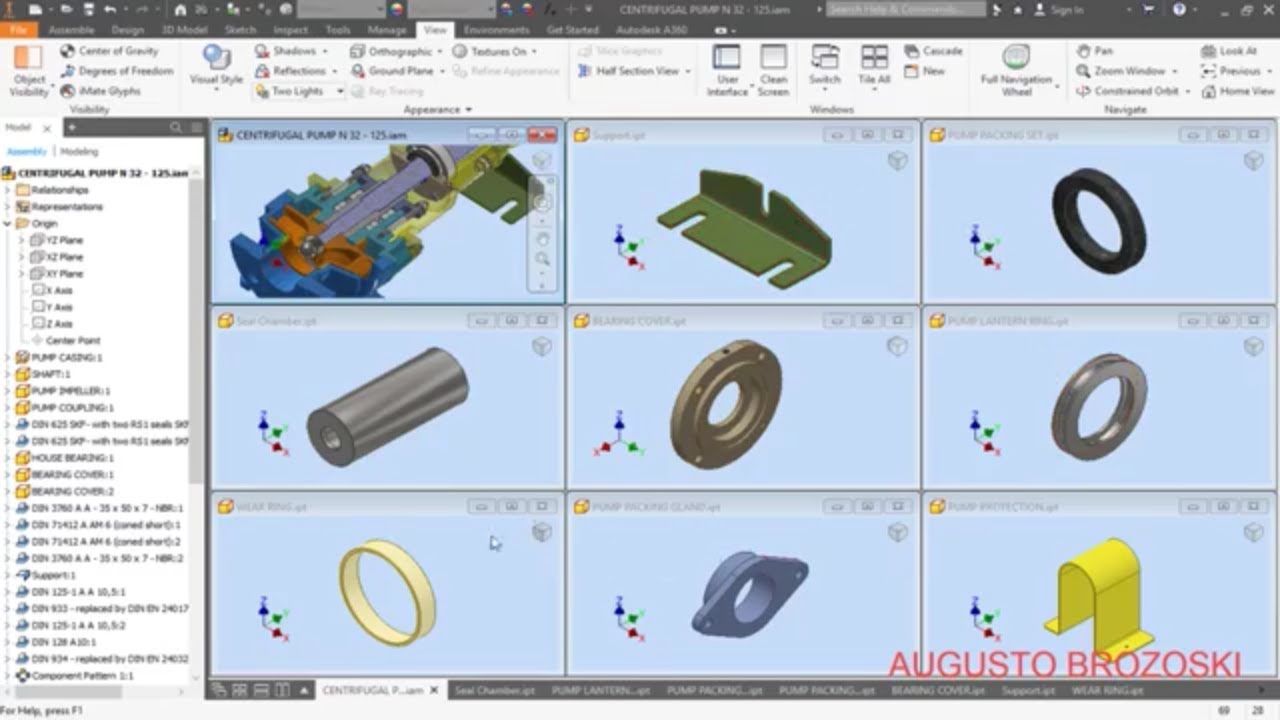Toggle iMate Glyphs visibility
The width and height of the screenshot is (1280, 720).
click(101, 91)
